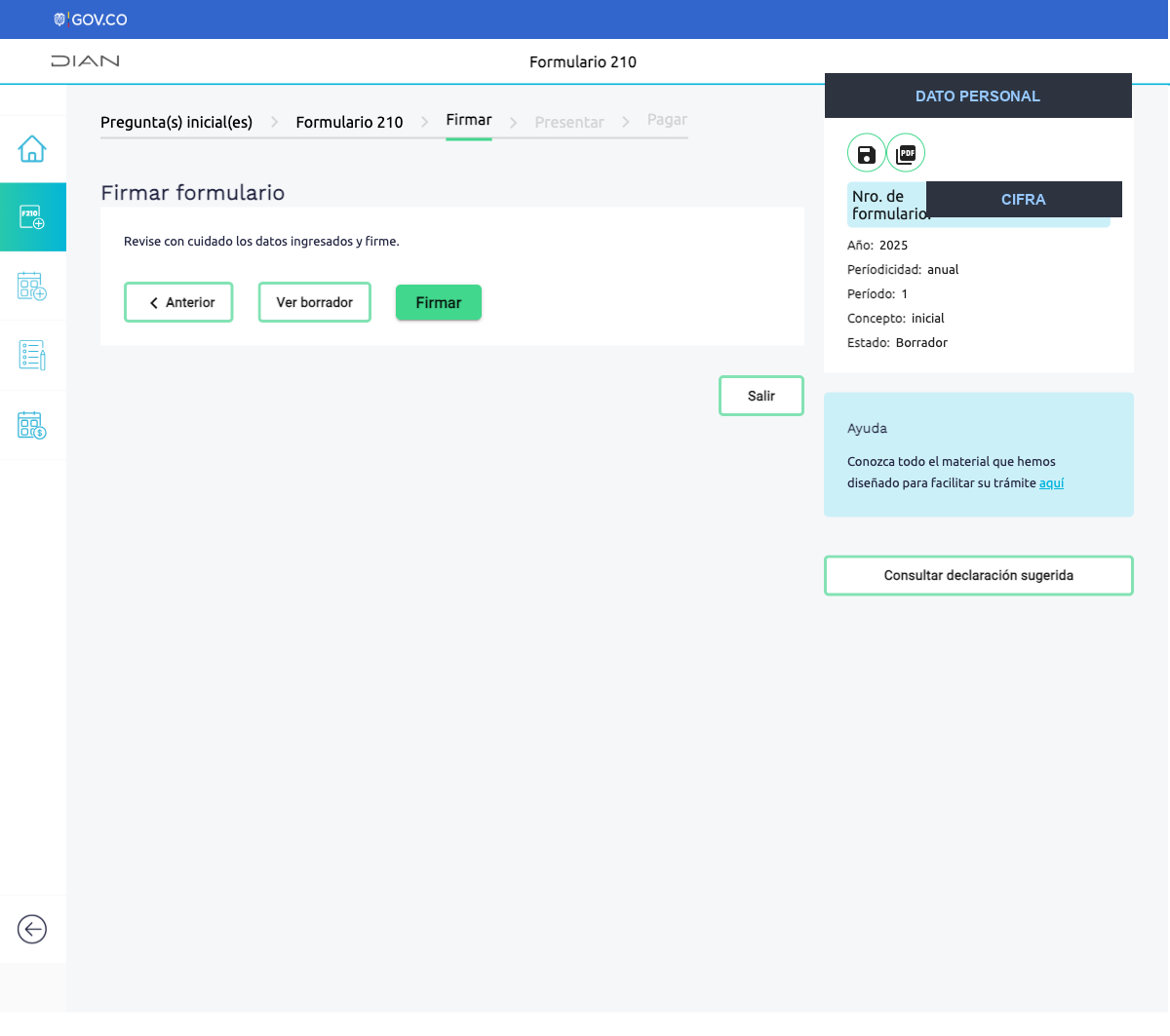
Task: Click Consultar declaración sugerida button
Action: (979, 575)
